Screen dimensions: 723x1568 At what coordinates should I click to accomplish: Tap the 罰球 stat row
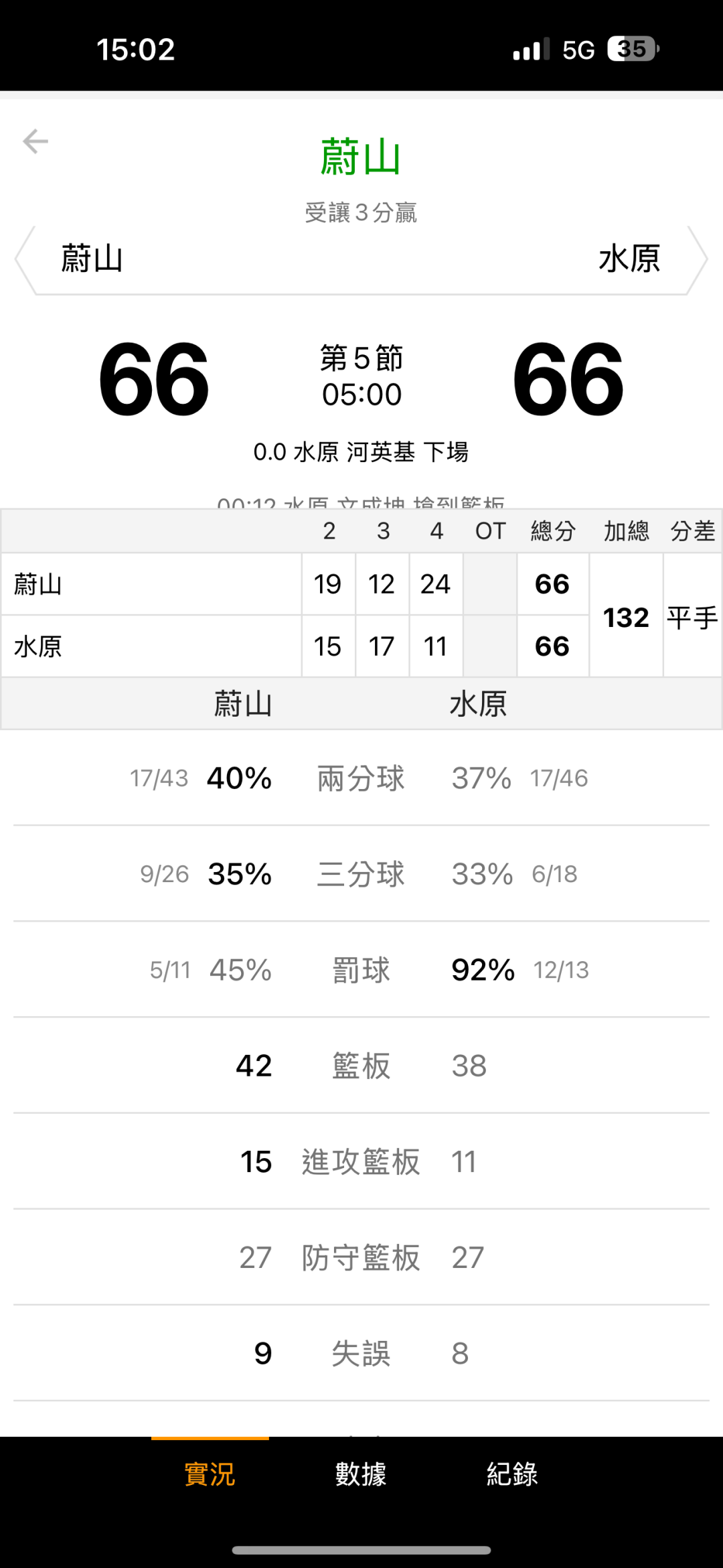pos(361,970)
